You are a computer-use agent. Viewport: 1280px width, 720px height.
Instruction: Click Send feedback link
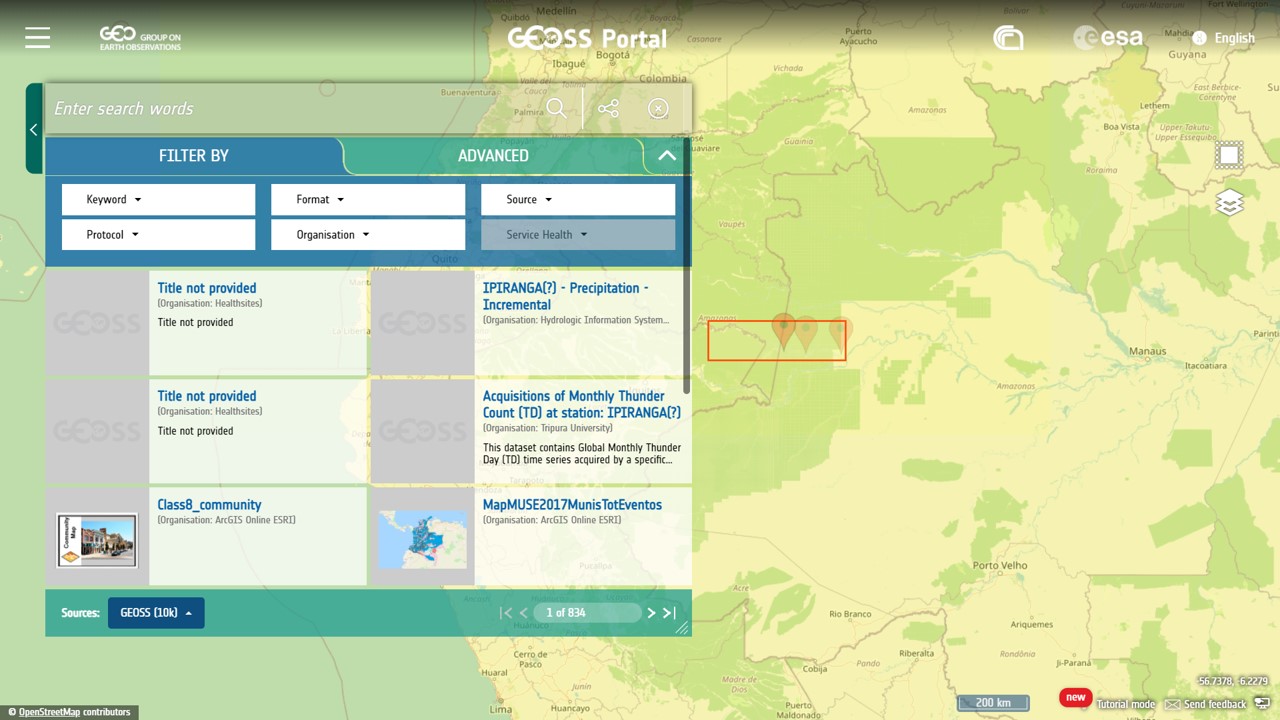pyautogui.click(x=1214, y=704)
